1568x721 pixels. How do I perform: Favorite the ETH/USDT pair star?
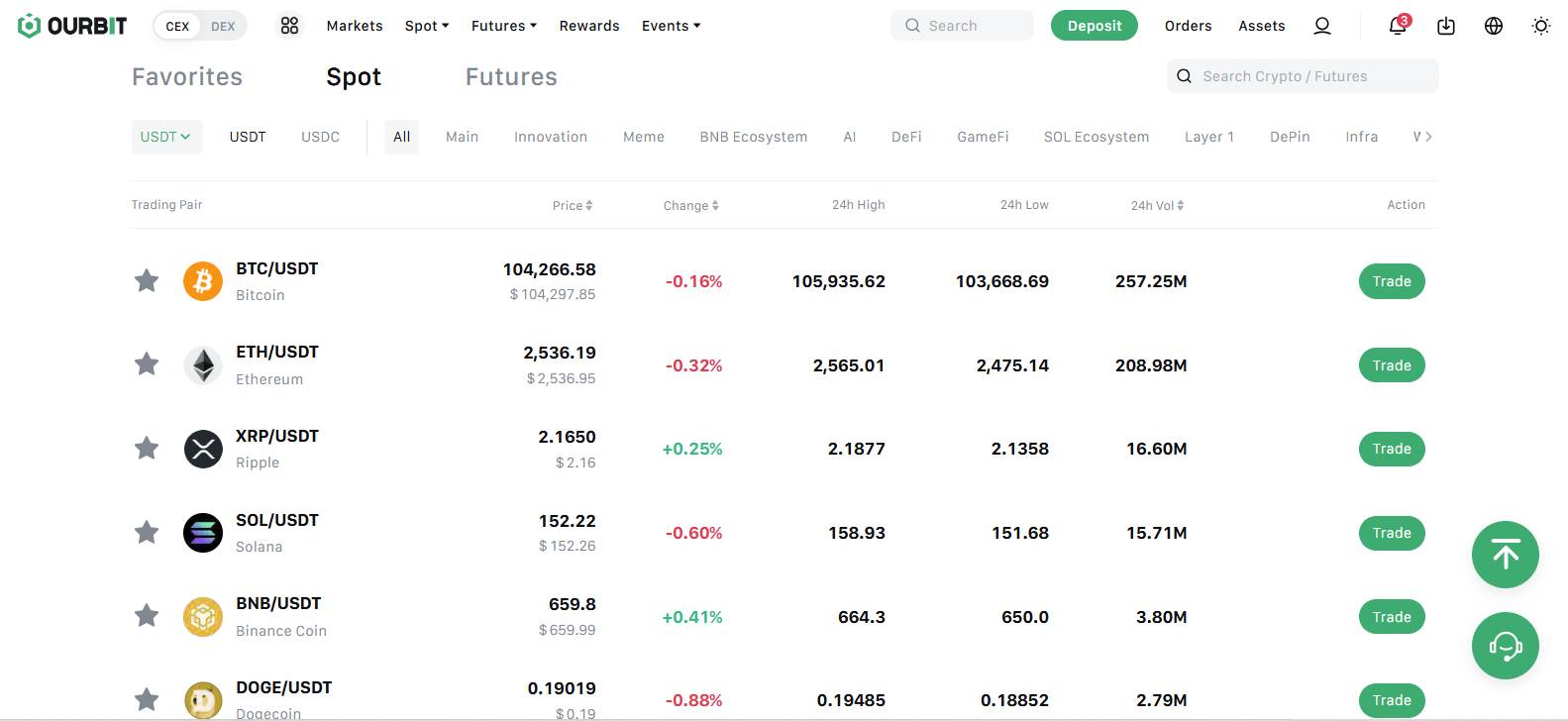(x=147, y=364)
